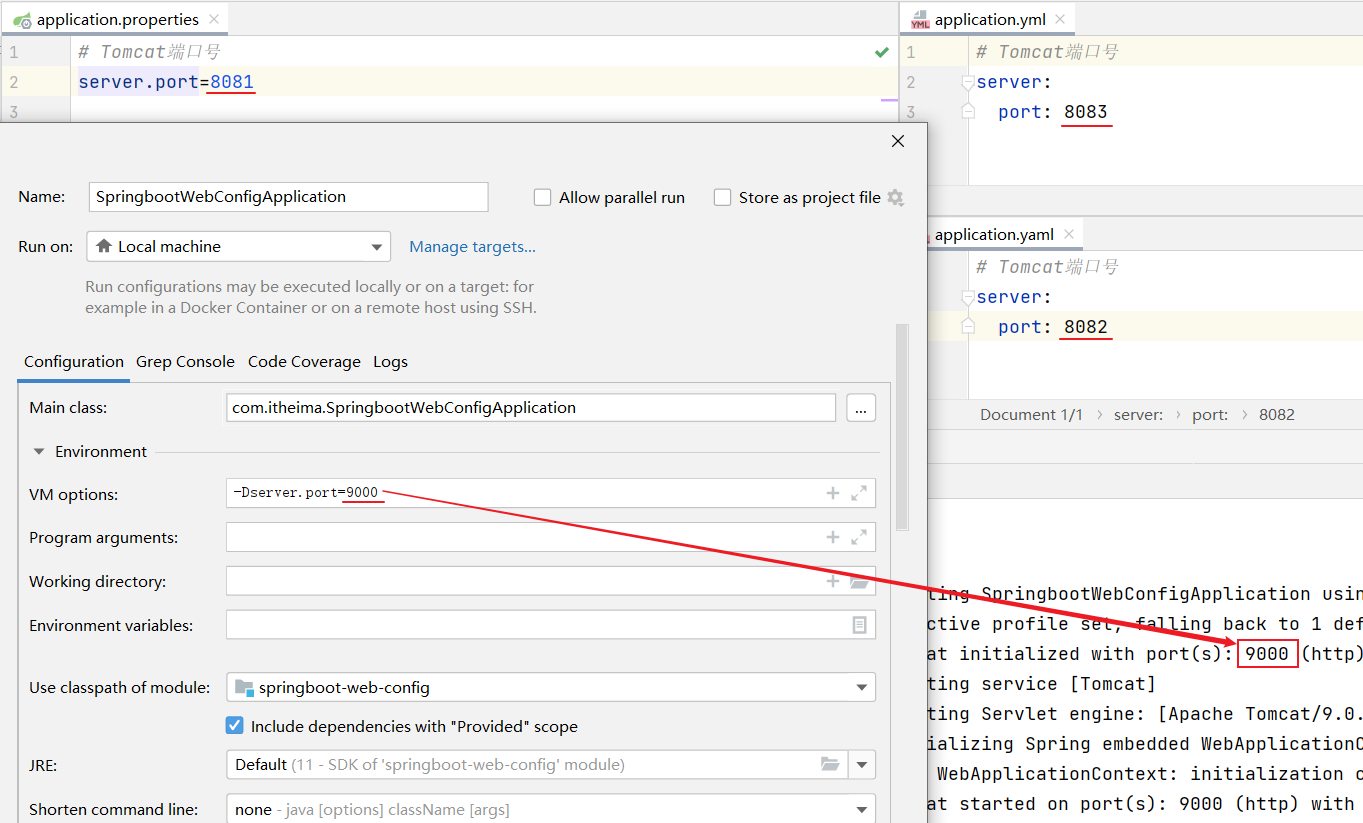This screenshot has height=823, width=1363.
Task: Click the green checkmark inspection icon
Action: click(881, 51)
